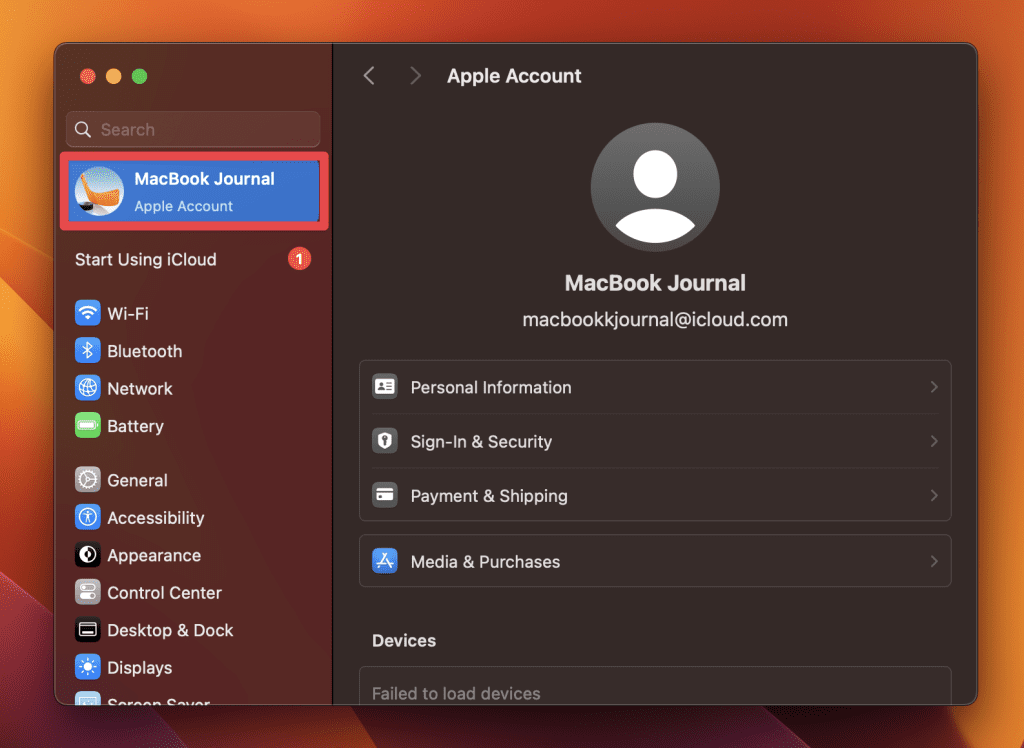Click the Wi-Fi icon in sidebar
Screen dimensions: 1024x748
(88, 314)
